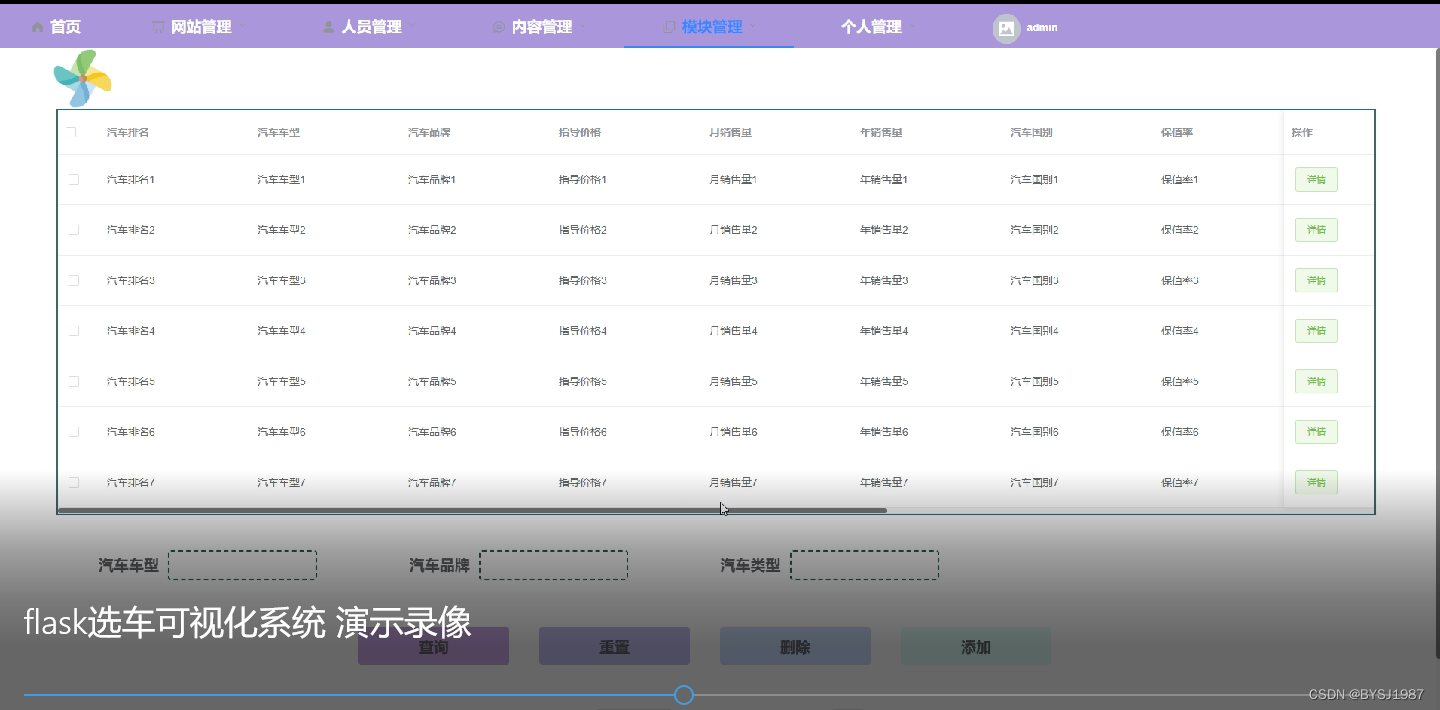Focus the 汽车车型 input field
The width and height of the screenshot is (1440, 710).
point(242,565)
